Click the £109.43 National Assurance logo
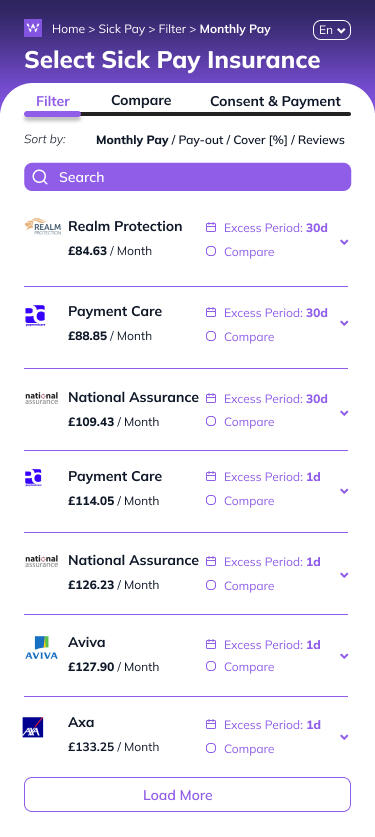Image resolution: width=375 pixels, height=837 pixels. click(x=42, y=398)
